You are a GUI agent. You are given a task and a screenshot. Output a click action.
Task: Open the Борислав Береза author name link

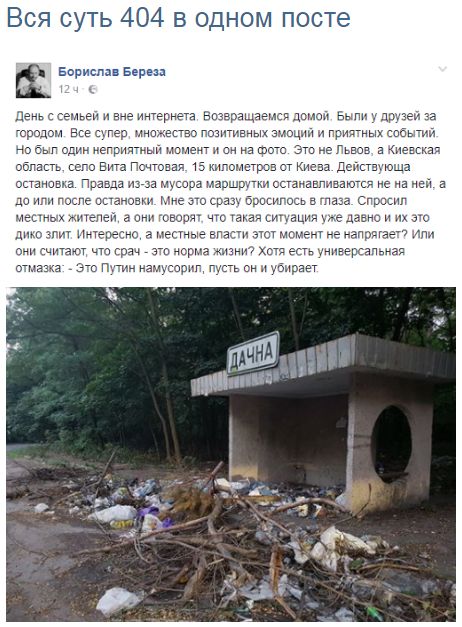click(112, 72)
